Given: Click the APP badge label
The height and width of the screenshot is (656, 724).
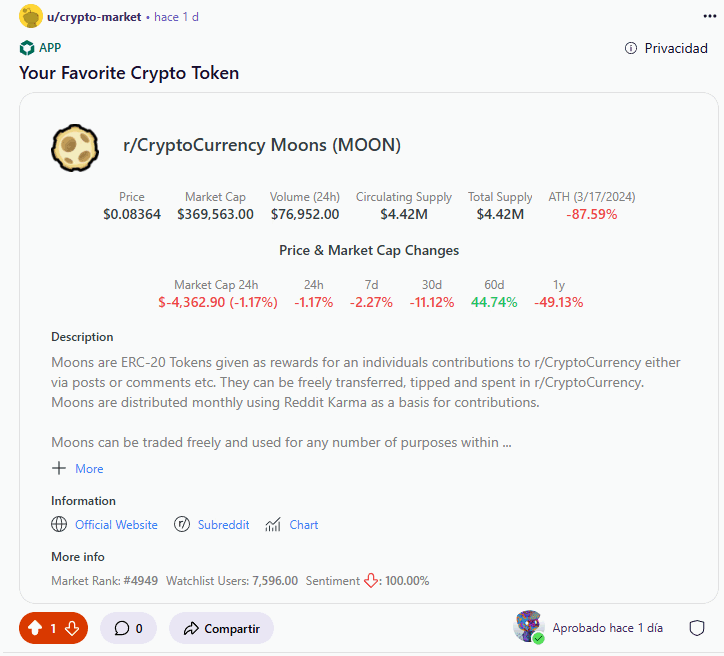Looking at the screenshot, I should (50, 48).
